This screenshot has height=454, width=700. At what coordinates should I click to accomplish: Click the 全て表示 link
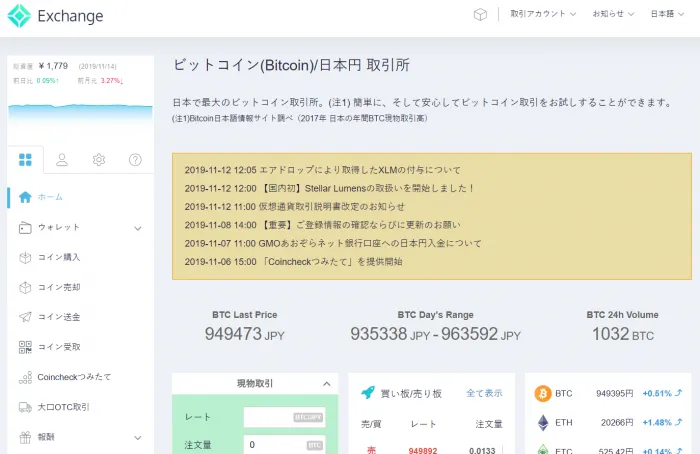[x=484, y=393]
